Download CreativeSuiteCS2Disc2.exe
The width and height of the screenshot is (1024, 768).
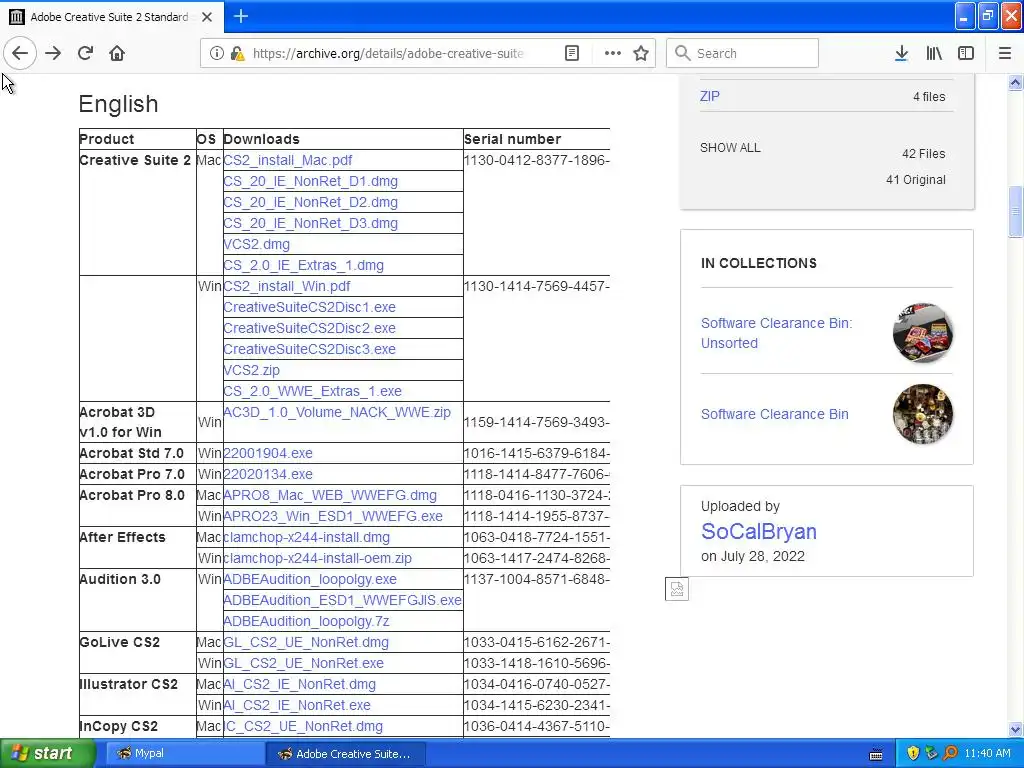(x=309, y=328)
